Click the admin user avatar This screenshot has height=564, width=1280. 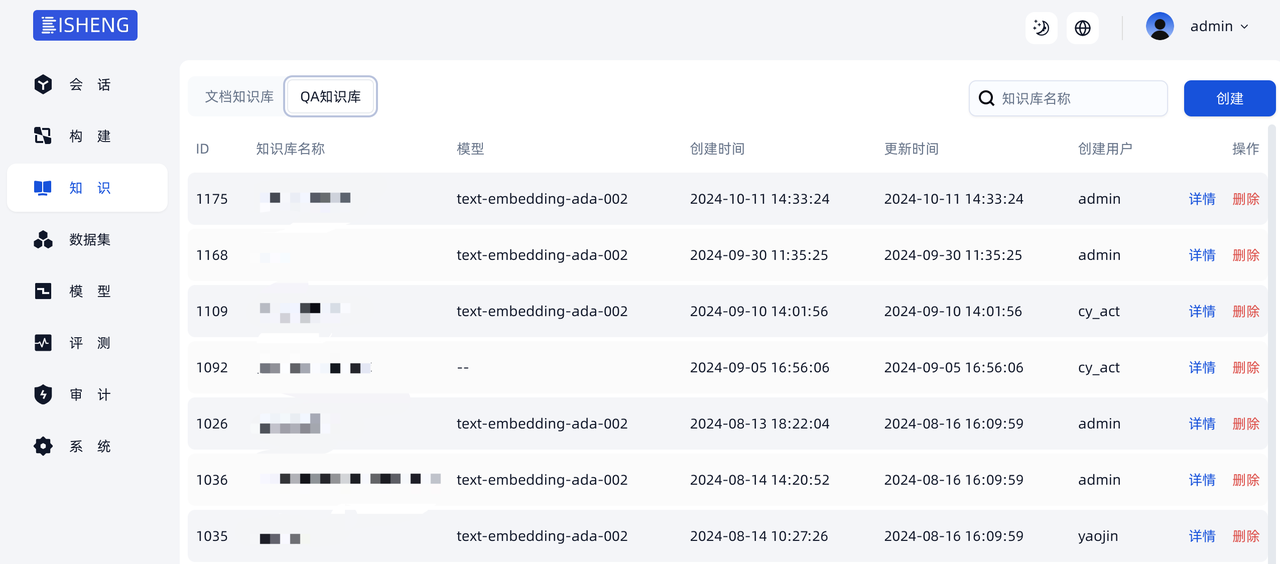[x=1160, y=27]
